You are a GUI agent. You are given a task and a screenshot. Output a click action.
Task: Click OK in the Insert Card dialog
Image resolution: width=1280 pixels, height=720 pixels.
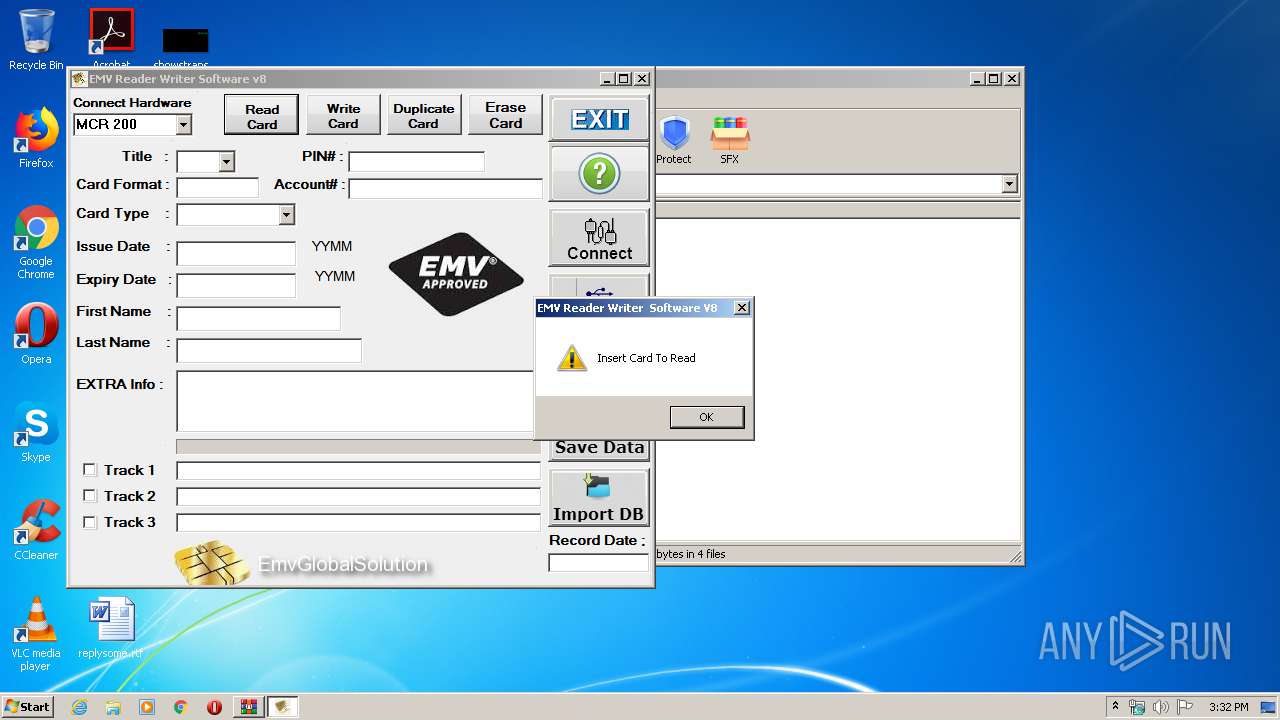tap(706, 417)
